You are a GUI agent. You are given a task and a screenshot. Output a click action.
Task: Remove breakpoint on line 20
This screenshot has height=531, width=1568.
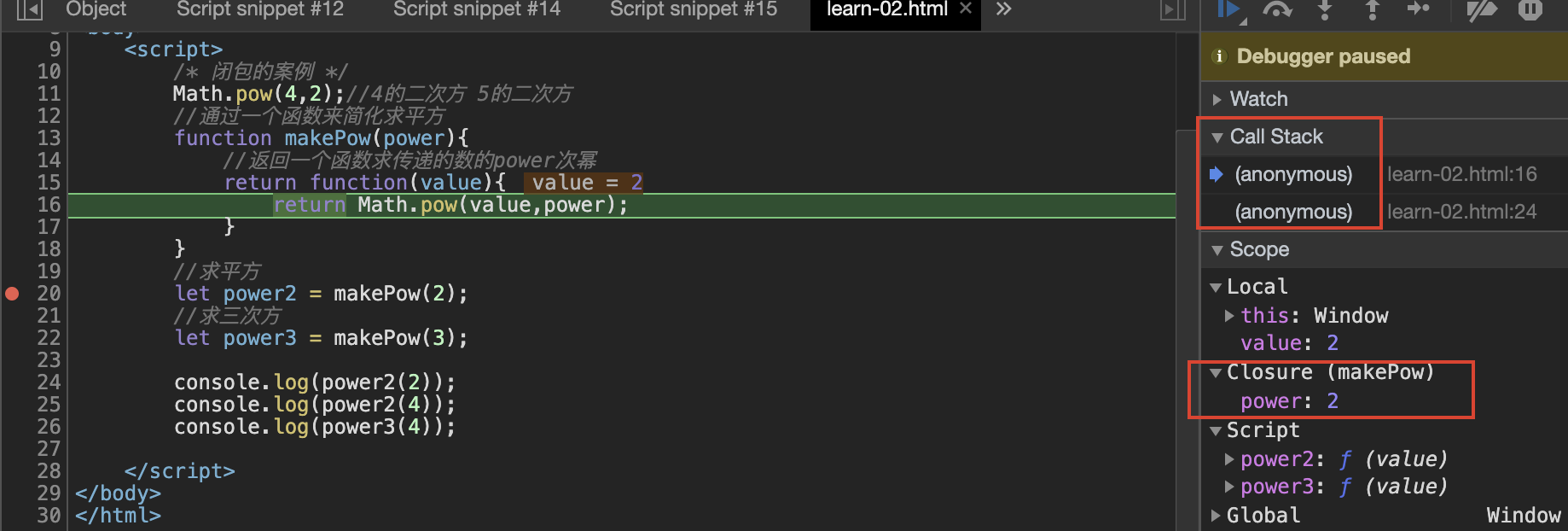coord(13,294)
